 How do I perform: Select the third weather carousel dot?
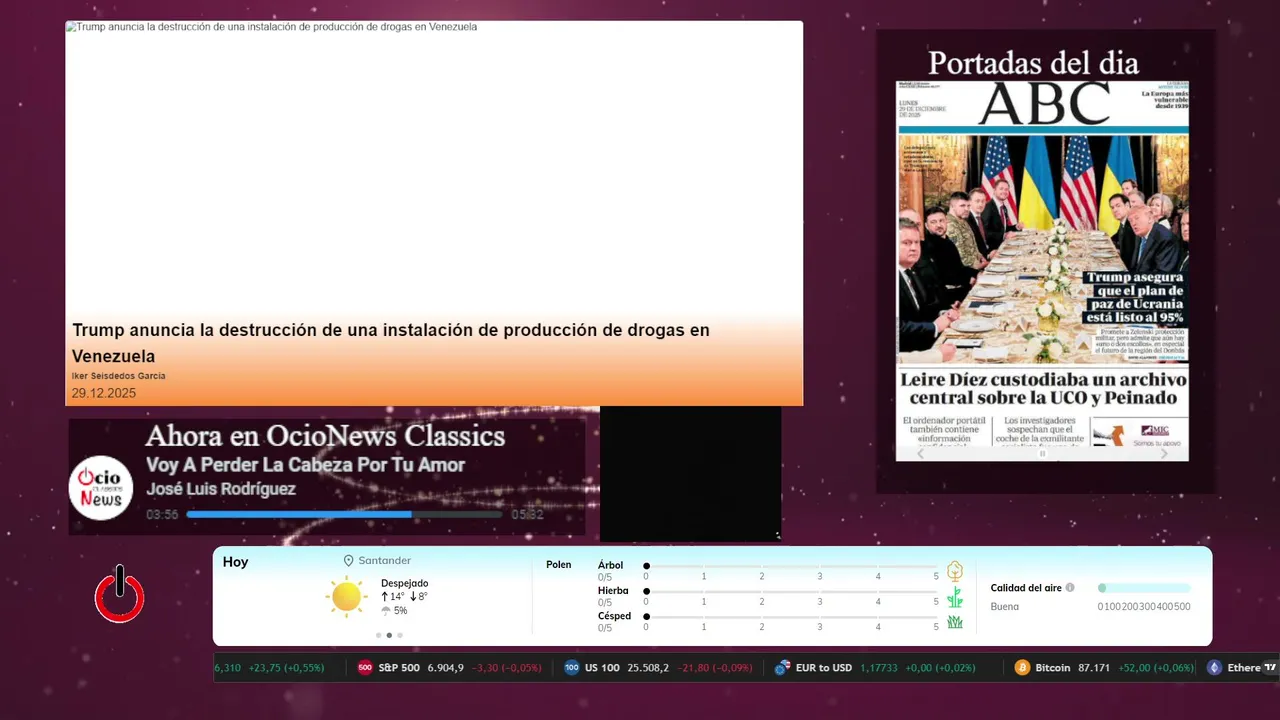(x=400, y=635)
